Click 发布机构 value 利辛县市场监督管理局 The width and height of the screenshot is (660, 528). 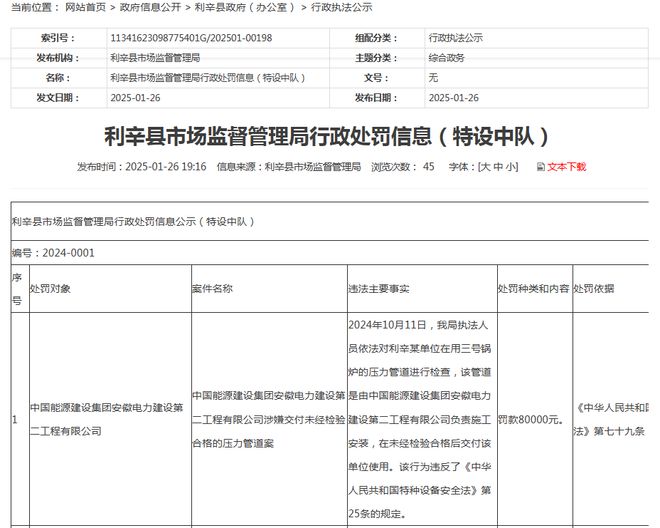[x=155, y=58]
